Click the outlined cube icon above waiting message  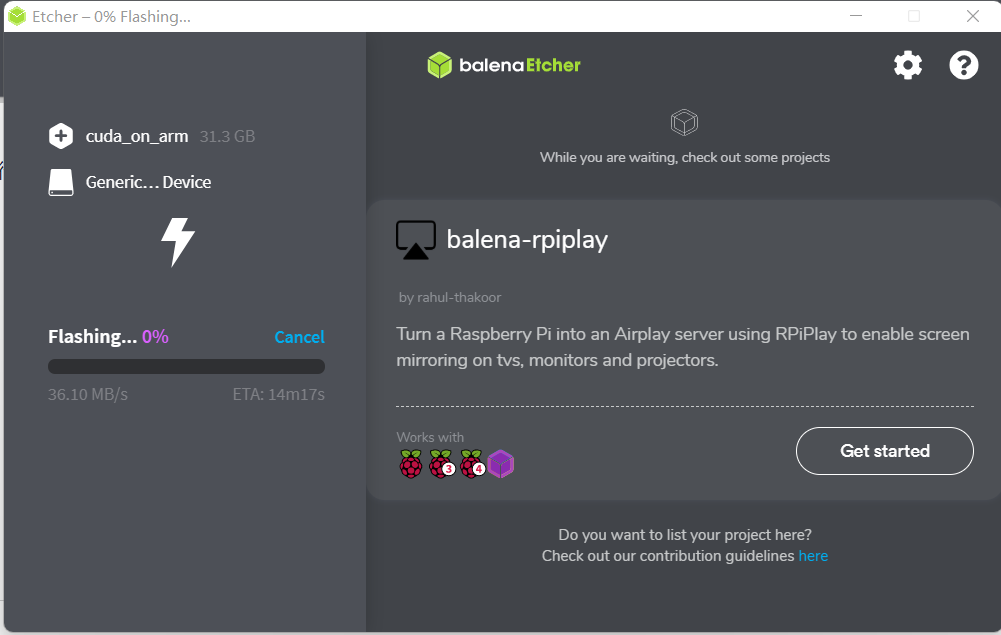coord(684,123)
